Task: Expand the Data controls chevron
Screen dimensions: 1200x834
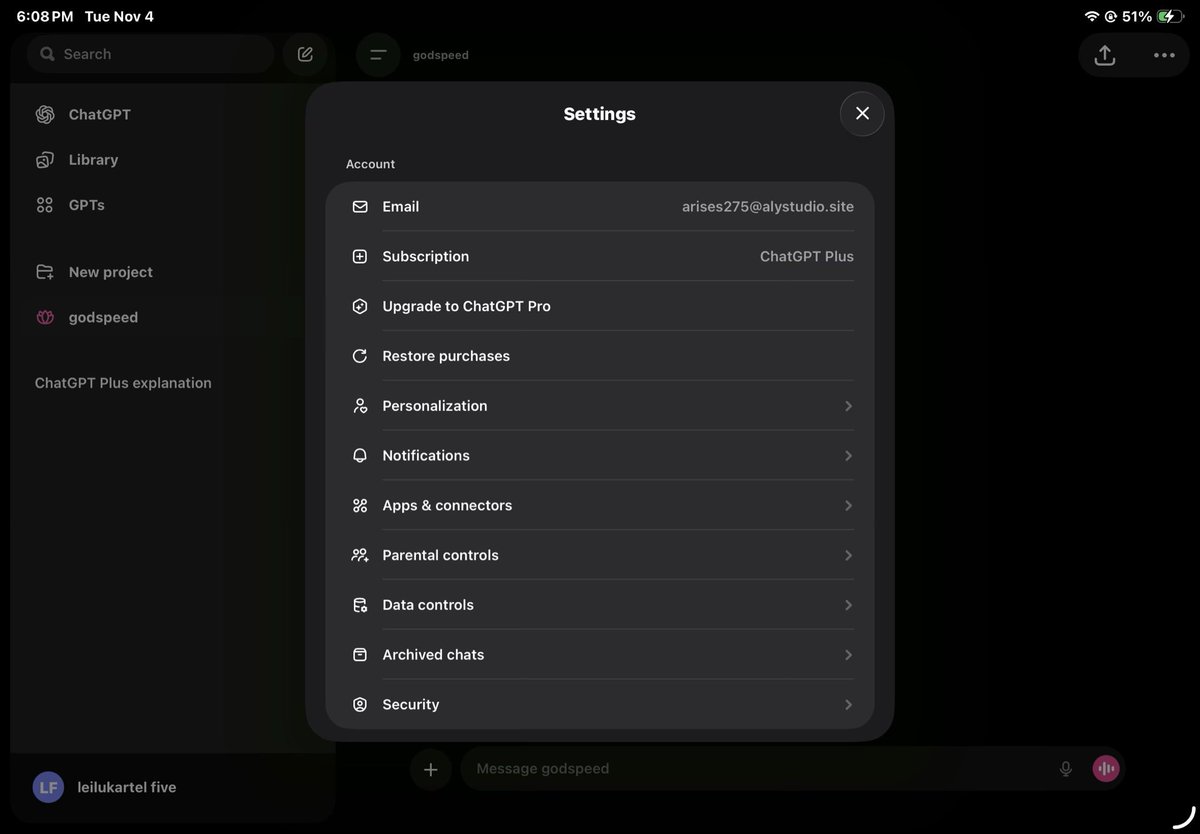Action: point(848,605)
